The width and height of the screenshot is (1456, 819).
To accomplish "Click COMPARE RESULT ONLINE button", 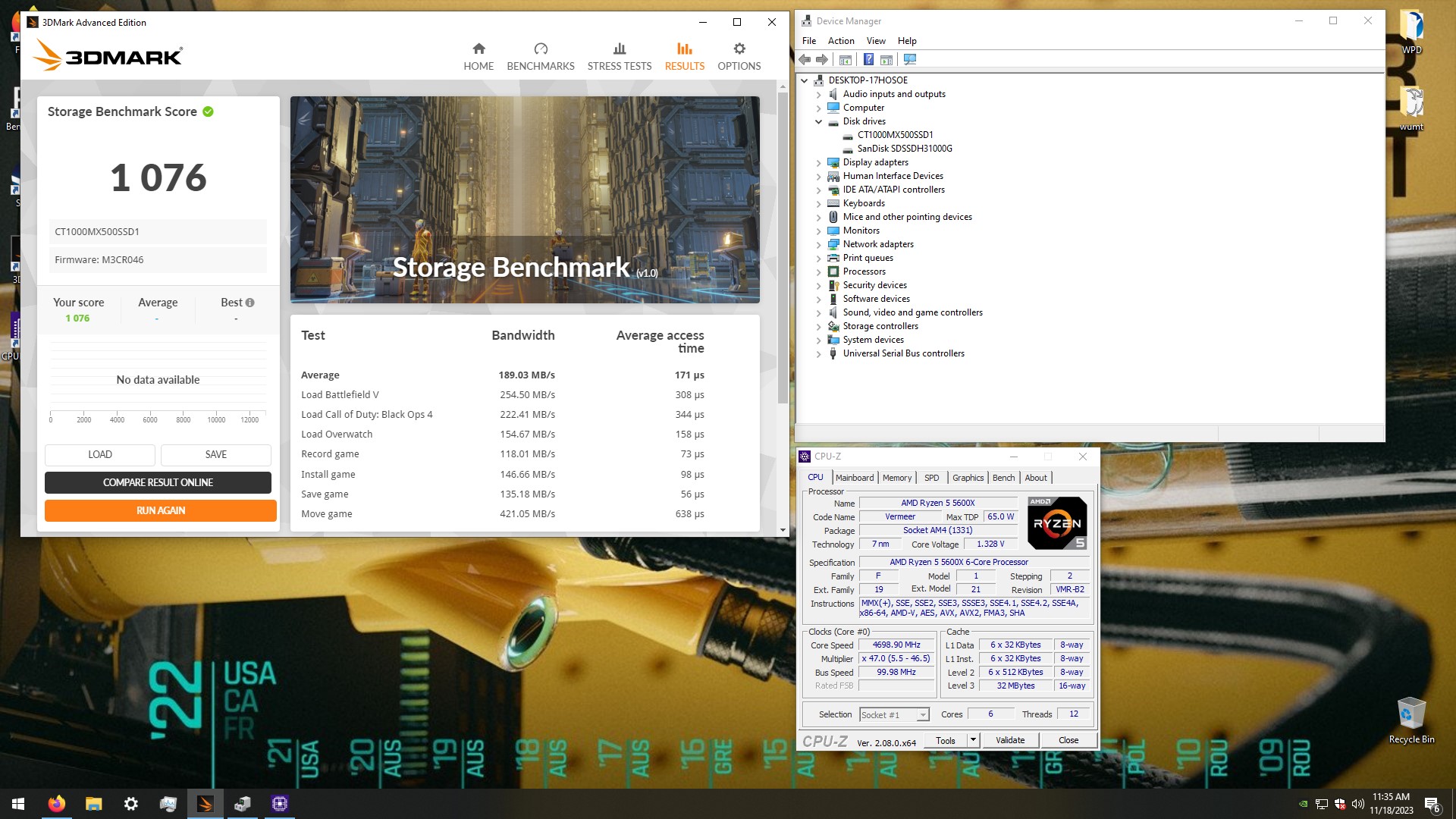I will [x=158, y=483].
